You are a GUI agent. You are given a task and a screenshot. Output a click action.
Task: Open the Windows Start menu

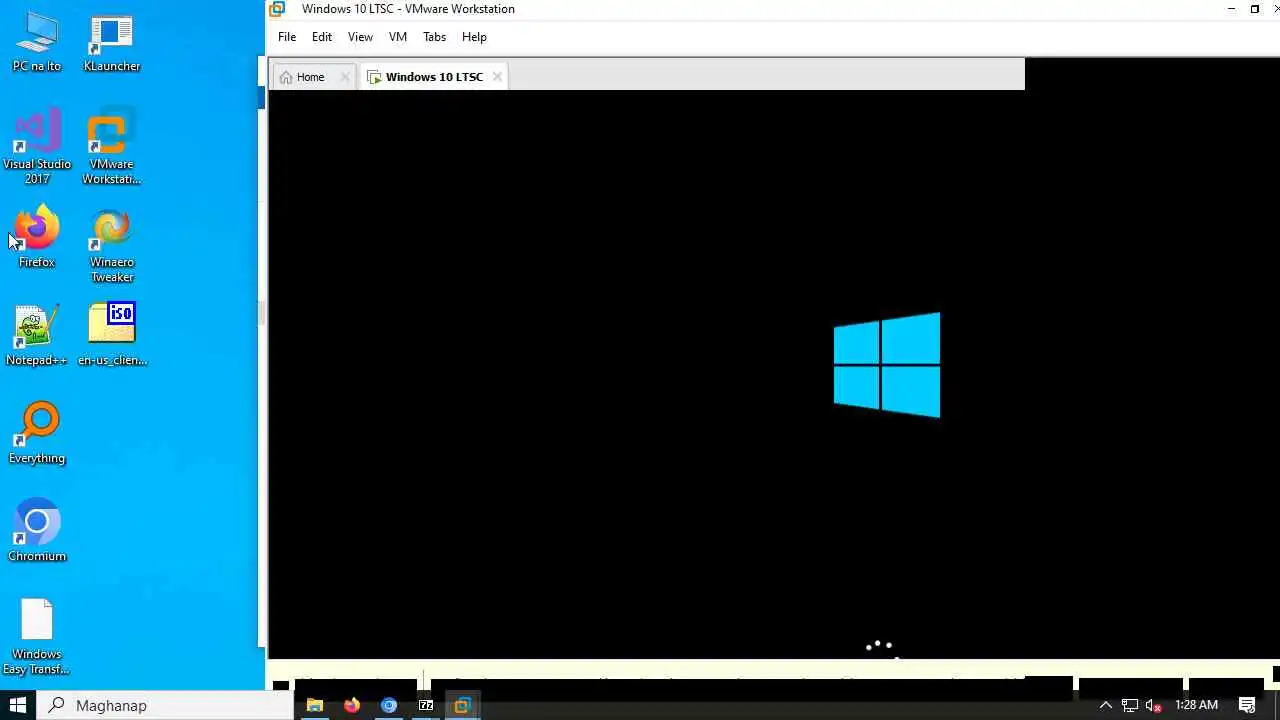coord(17,705)
